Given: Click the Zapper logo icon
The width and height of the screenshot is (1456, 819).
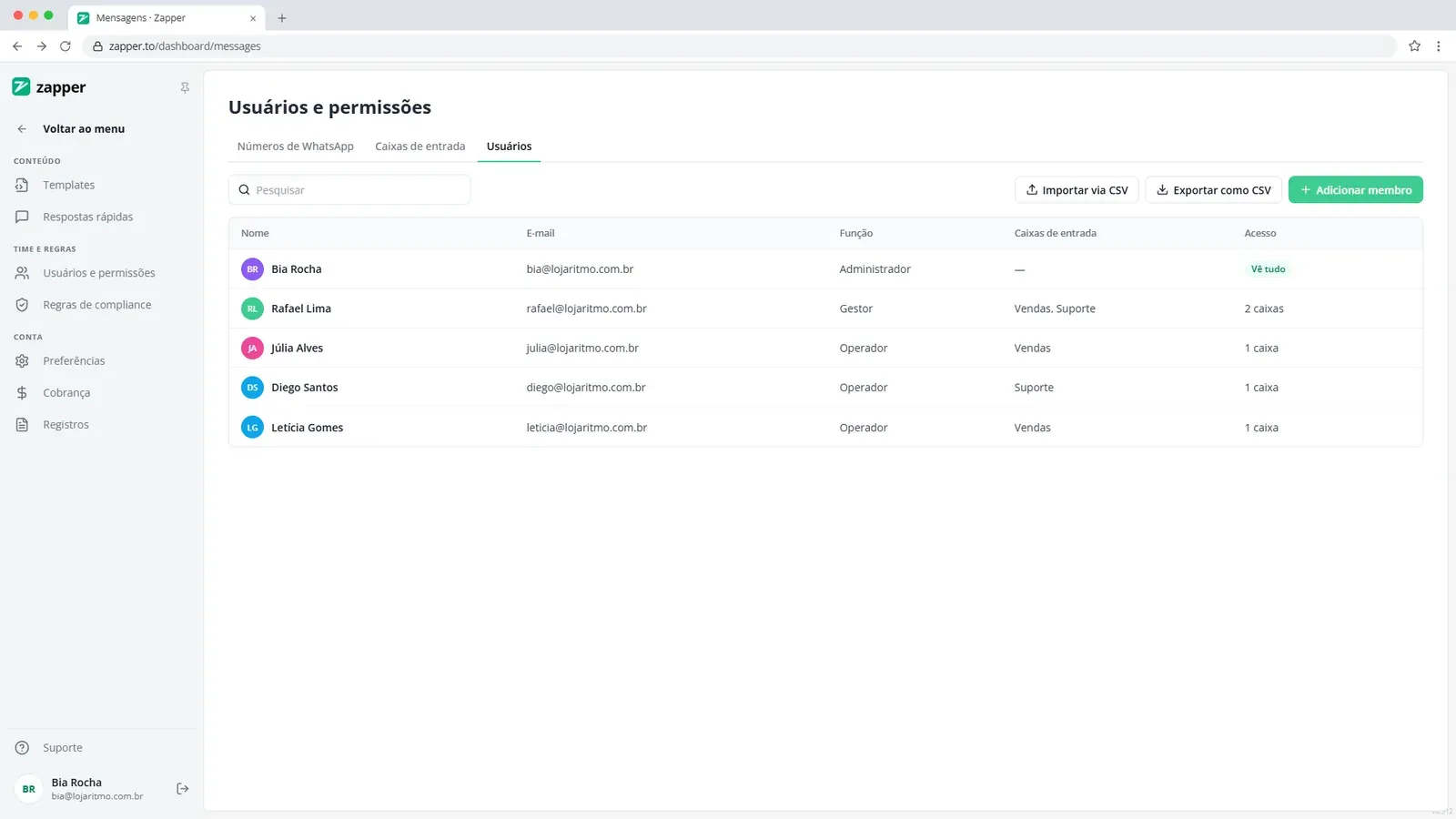Looking at the screenshot, I should pos(21,86).
